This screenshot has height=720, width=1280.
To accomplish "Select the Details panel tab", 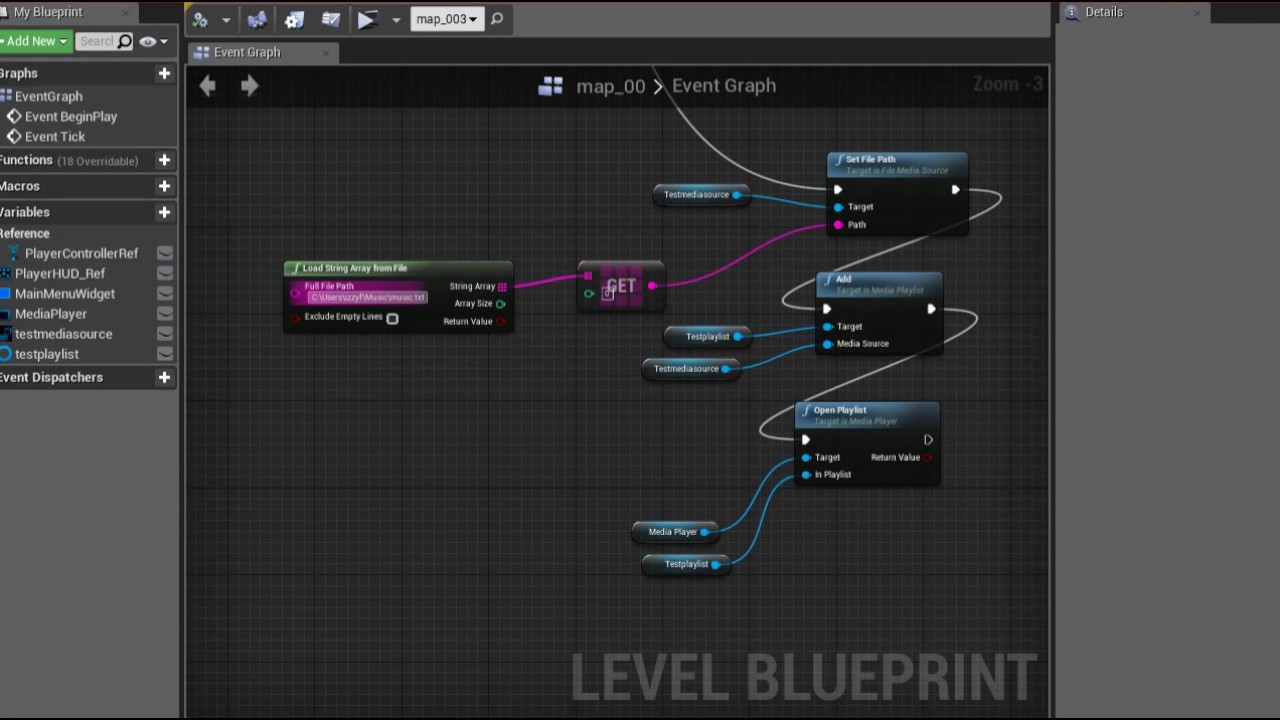I will (1104, 12).
